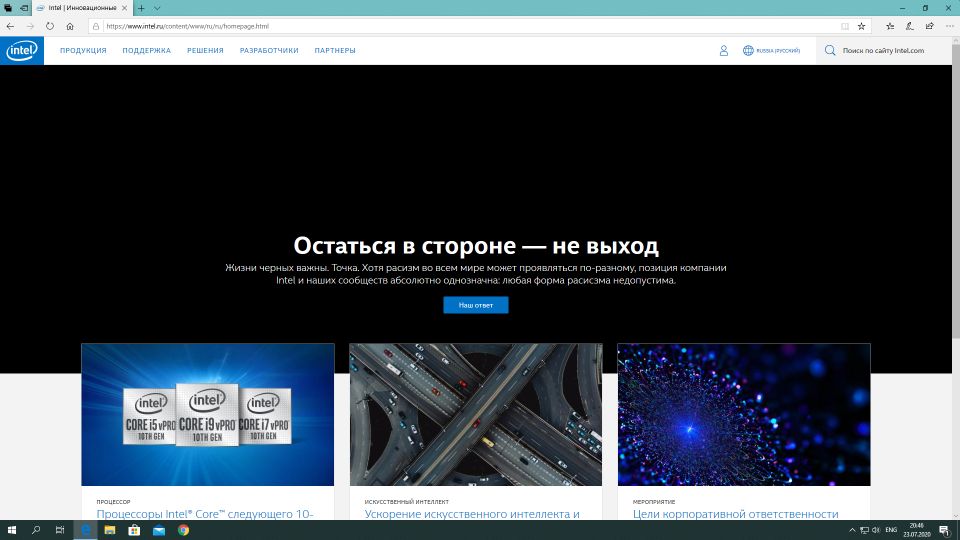Click the Наш ответ button

click(x=476, y=305)
